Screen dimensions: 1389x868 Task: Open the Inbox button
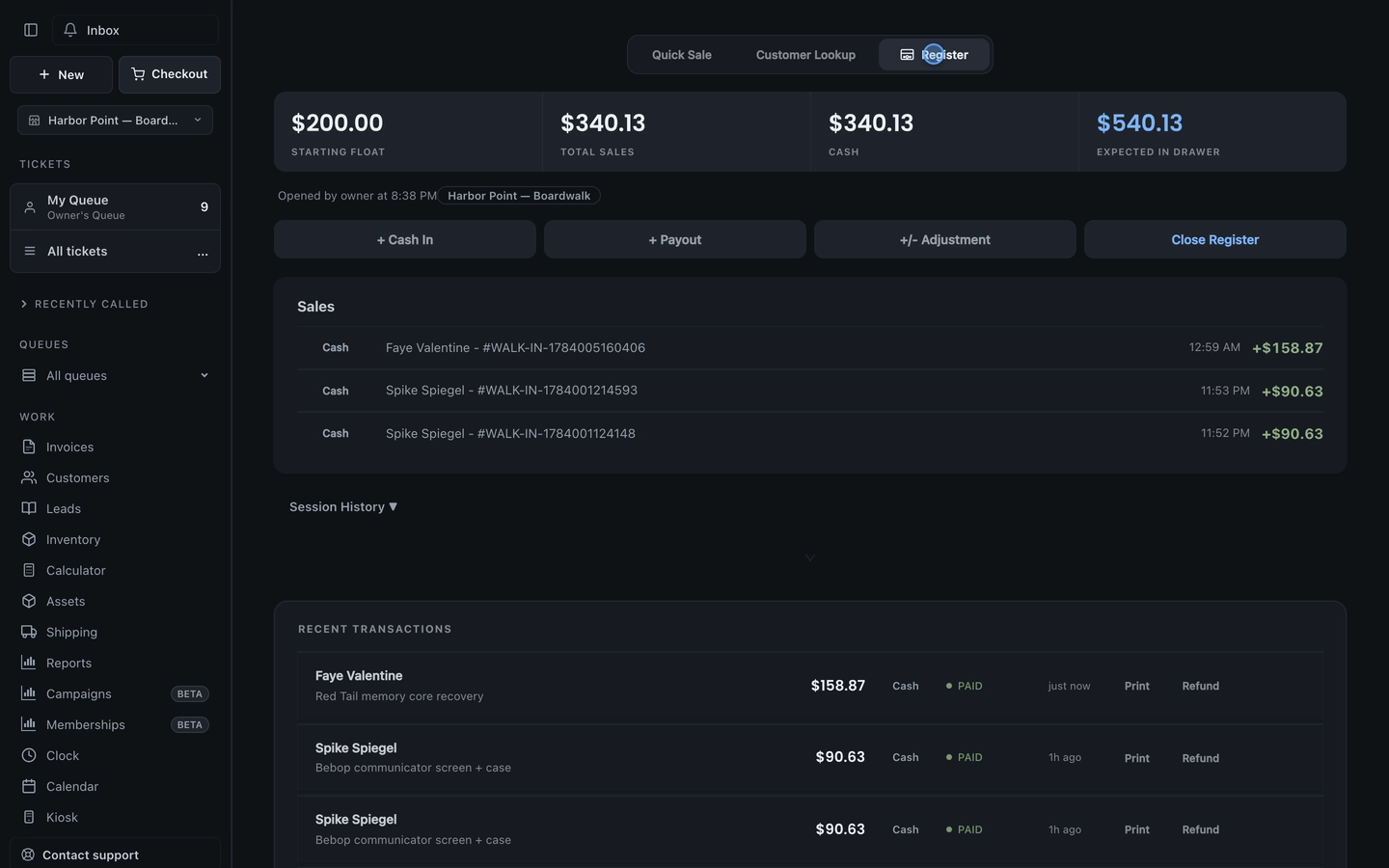click(x=135, y=30)
